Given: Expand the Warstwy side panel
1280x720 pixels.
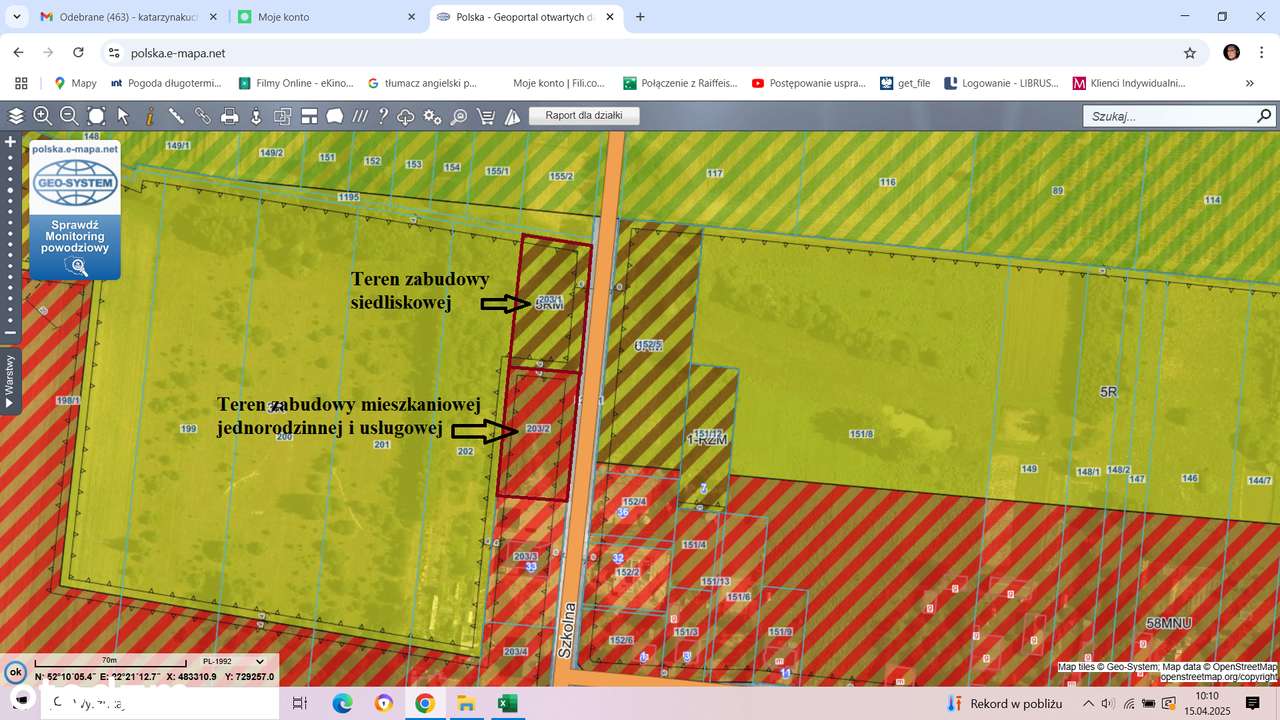Looking at the screenshot, I should (x=9, y=380).
